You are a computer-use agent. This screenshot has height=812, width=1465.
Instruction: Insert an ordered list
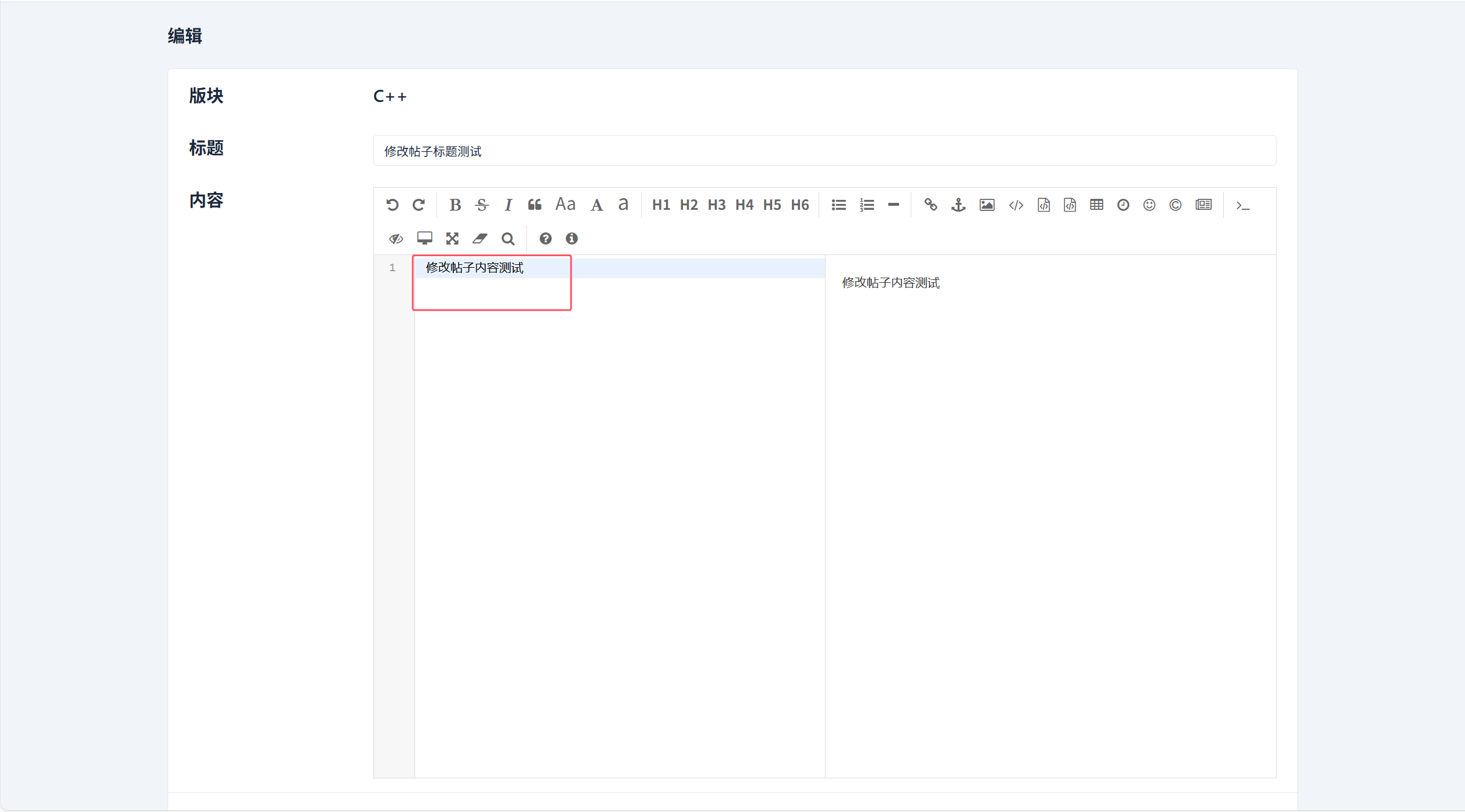pyautogui.click(x=867, y=205)
